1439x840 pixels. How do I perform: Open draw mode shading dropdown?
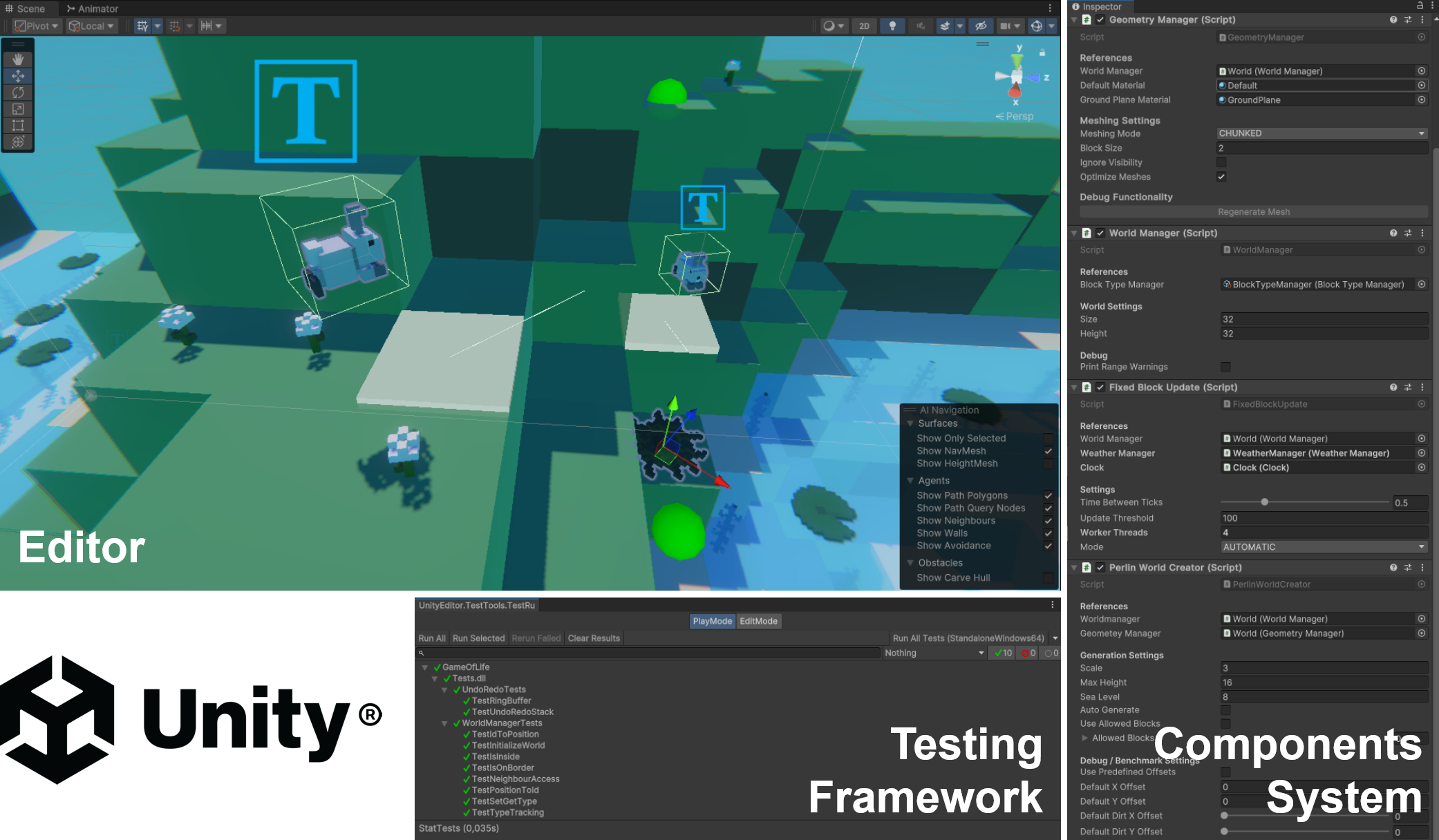834,26
